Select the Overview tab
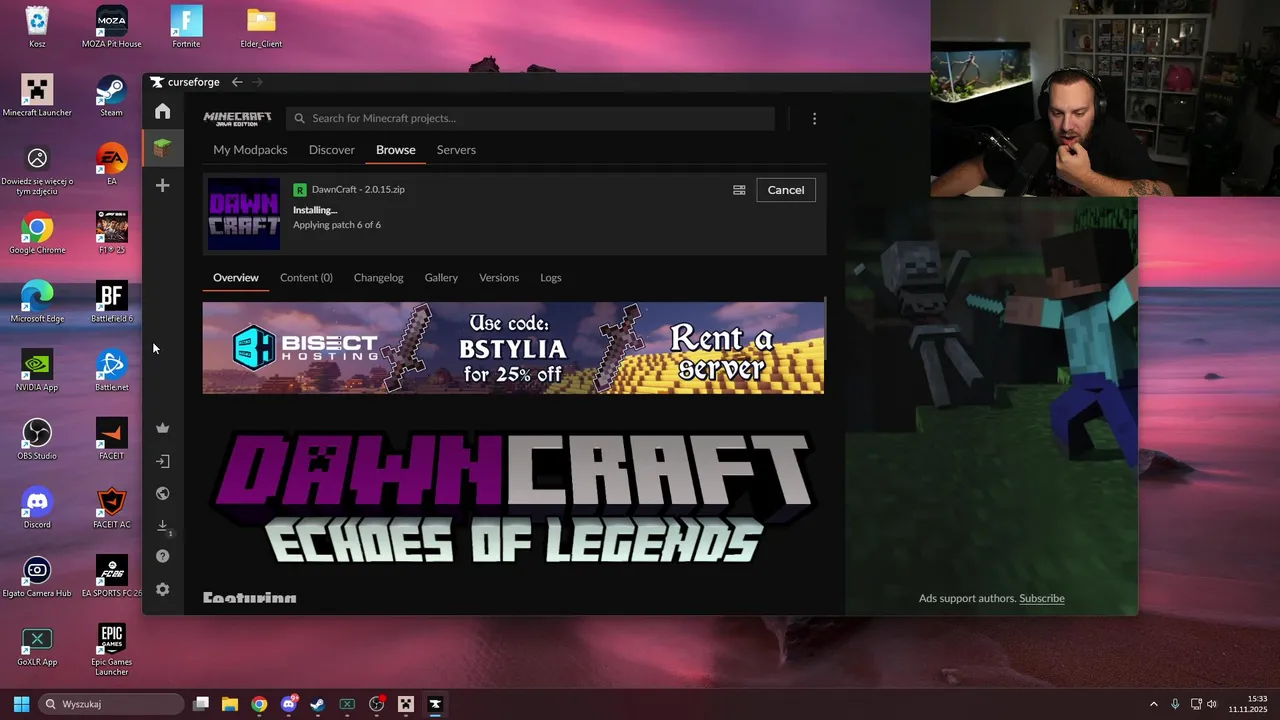The image size is (1280, 720). click(236, 278)
